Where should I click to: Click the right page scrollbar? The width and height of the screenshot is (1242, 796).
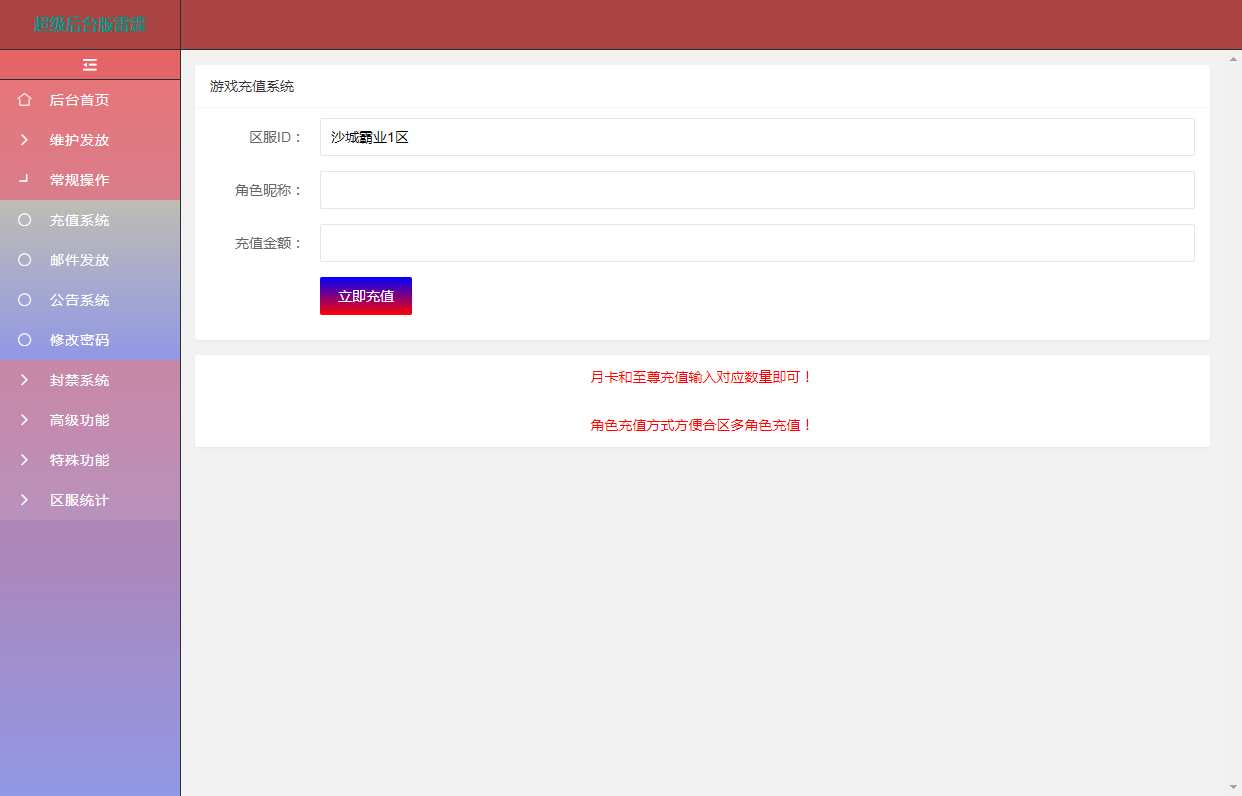click(x=1233, y=400)
